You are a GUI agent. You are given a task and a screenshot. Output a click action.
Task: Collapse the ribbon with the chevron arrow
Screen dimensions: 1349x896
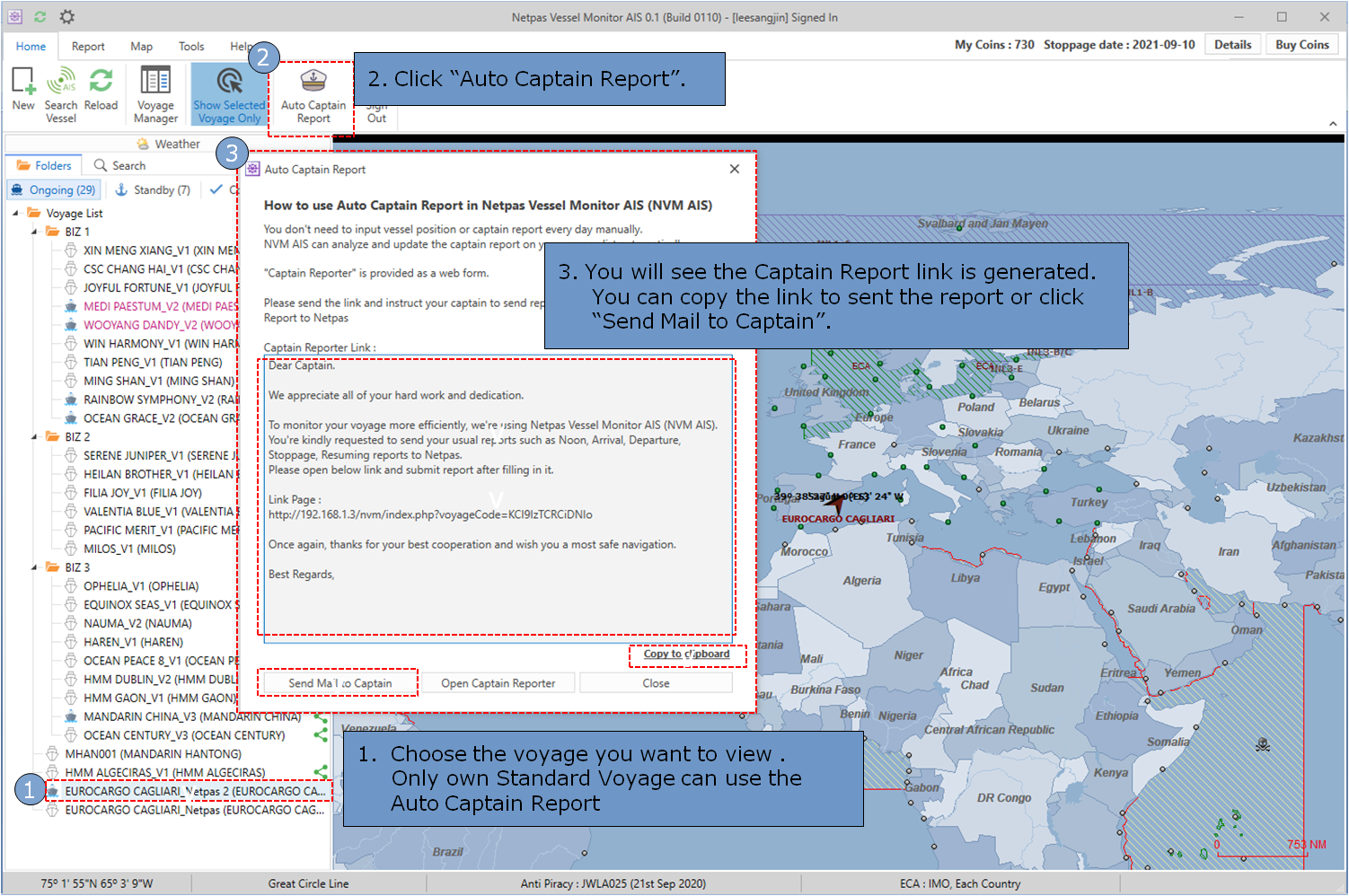pos(1333,124)
